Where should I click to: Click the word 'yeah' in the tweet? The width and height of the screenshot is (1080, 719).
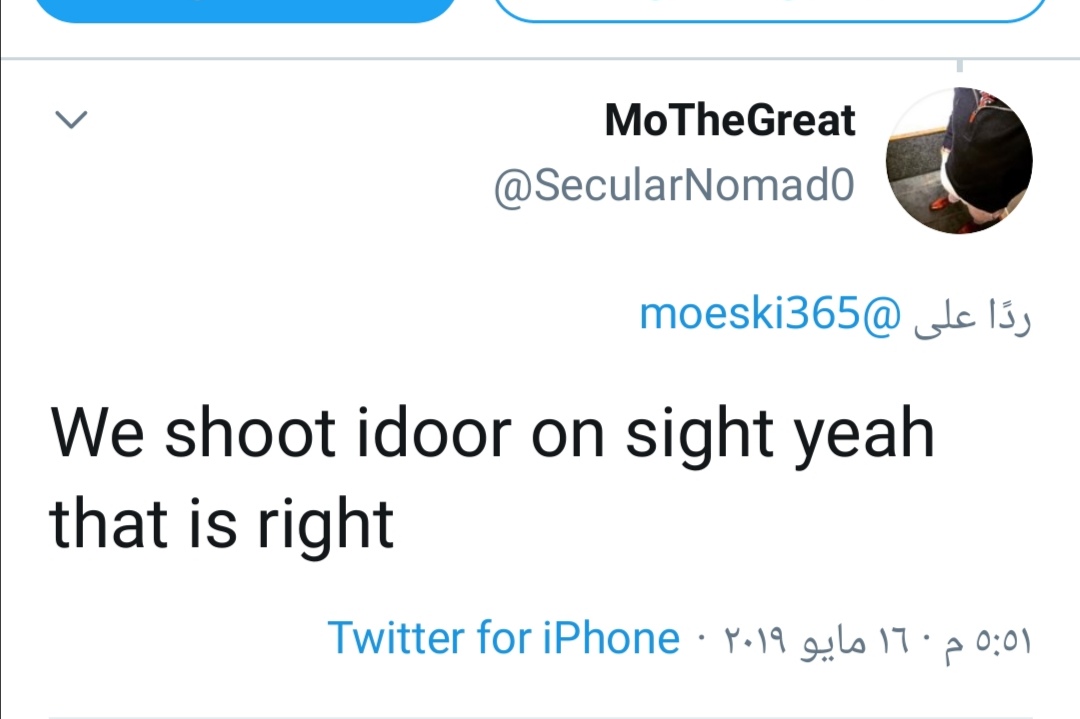(x=864, y=433)
